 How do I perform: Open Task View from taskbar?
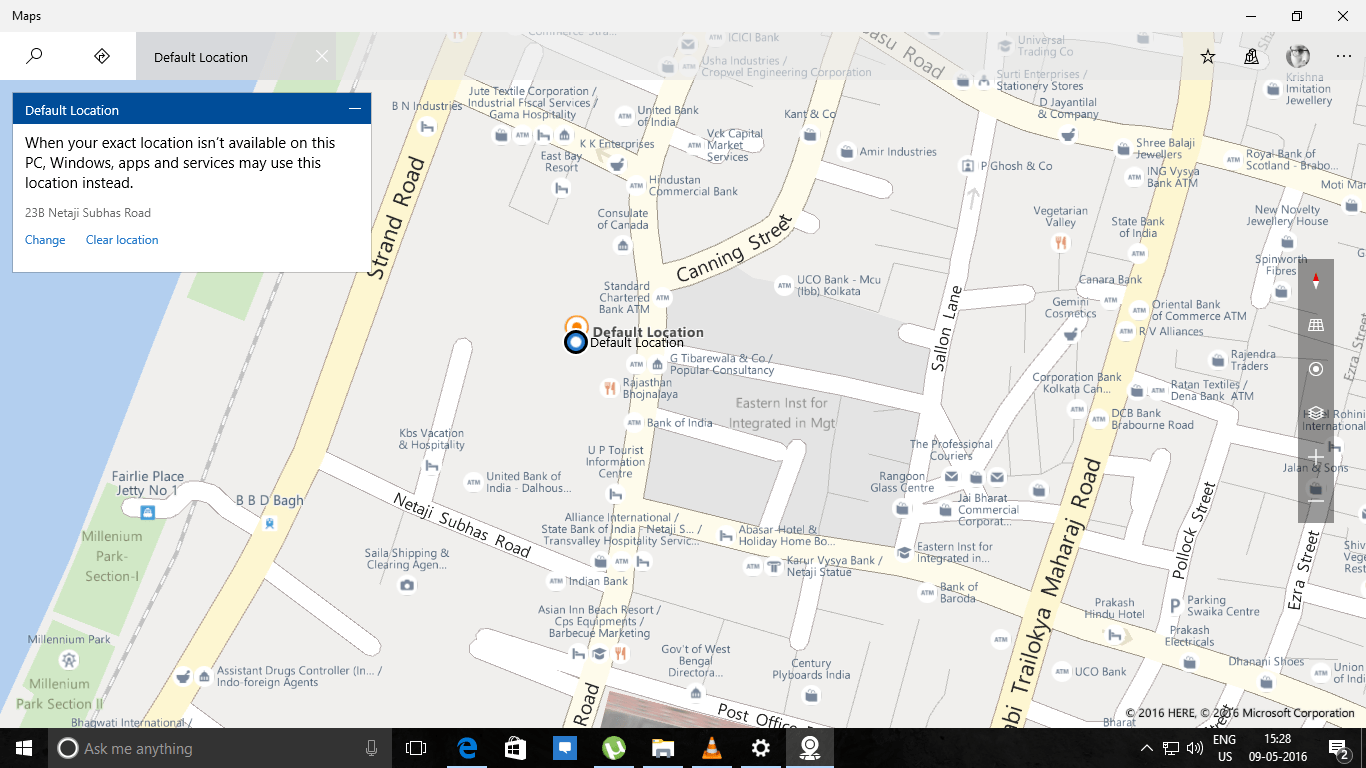pos(416,748)
